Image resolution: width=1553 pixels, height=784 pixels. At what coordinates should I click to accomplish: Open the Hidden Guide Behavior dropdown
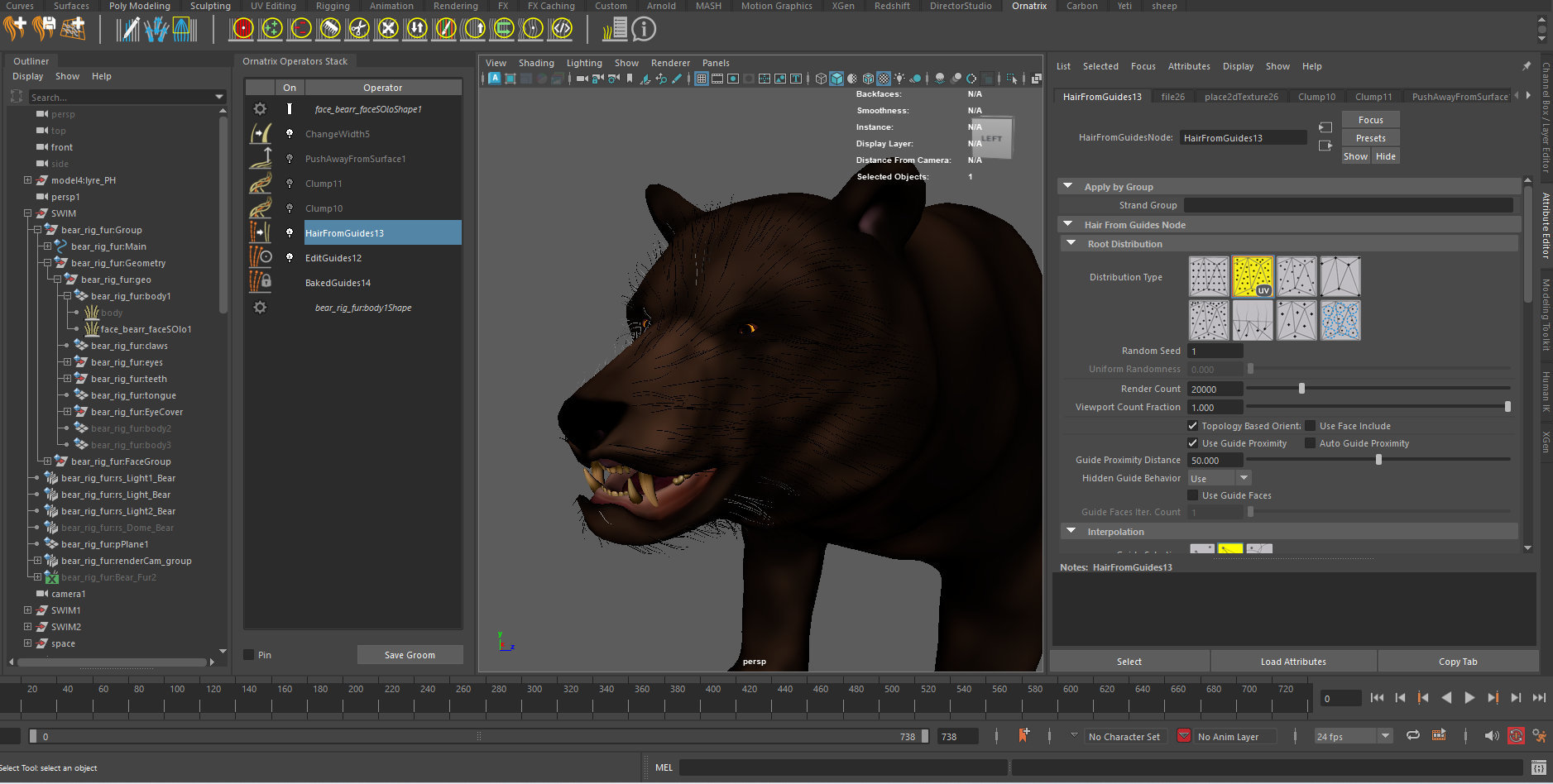point(1220,478)
